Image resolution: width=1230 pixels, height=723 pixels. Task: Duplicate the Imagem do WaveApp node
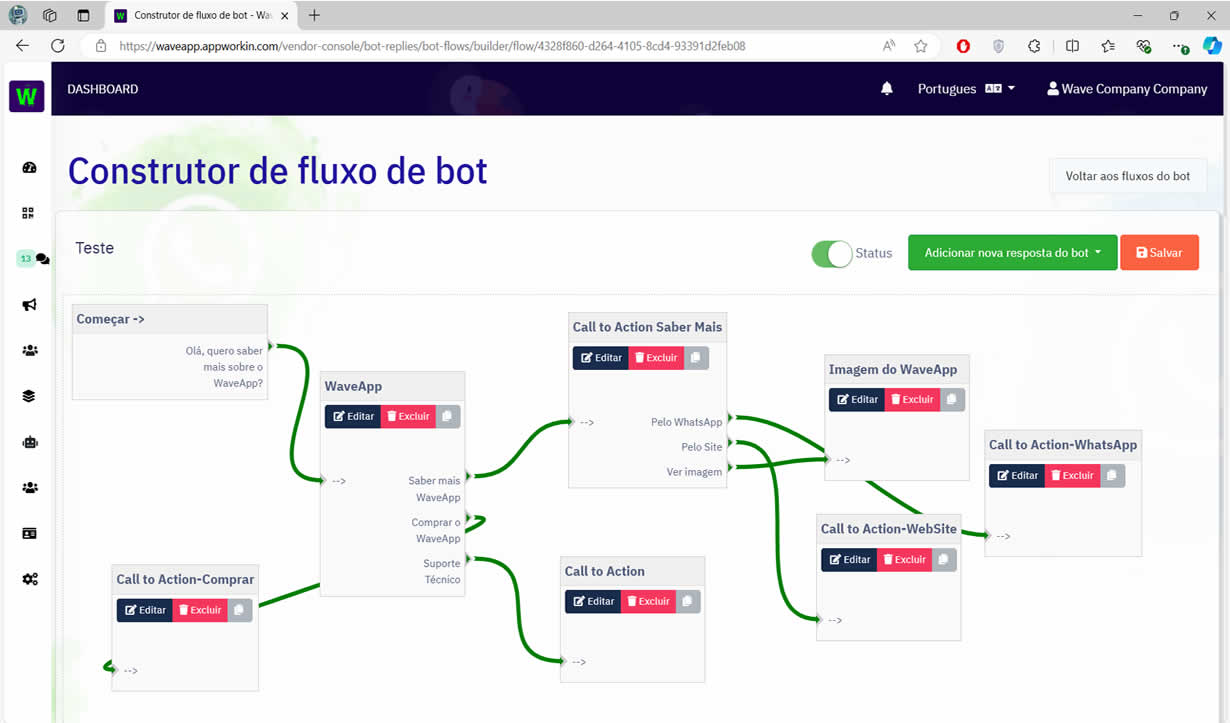952,399
